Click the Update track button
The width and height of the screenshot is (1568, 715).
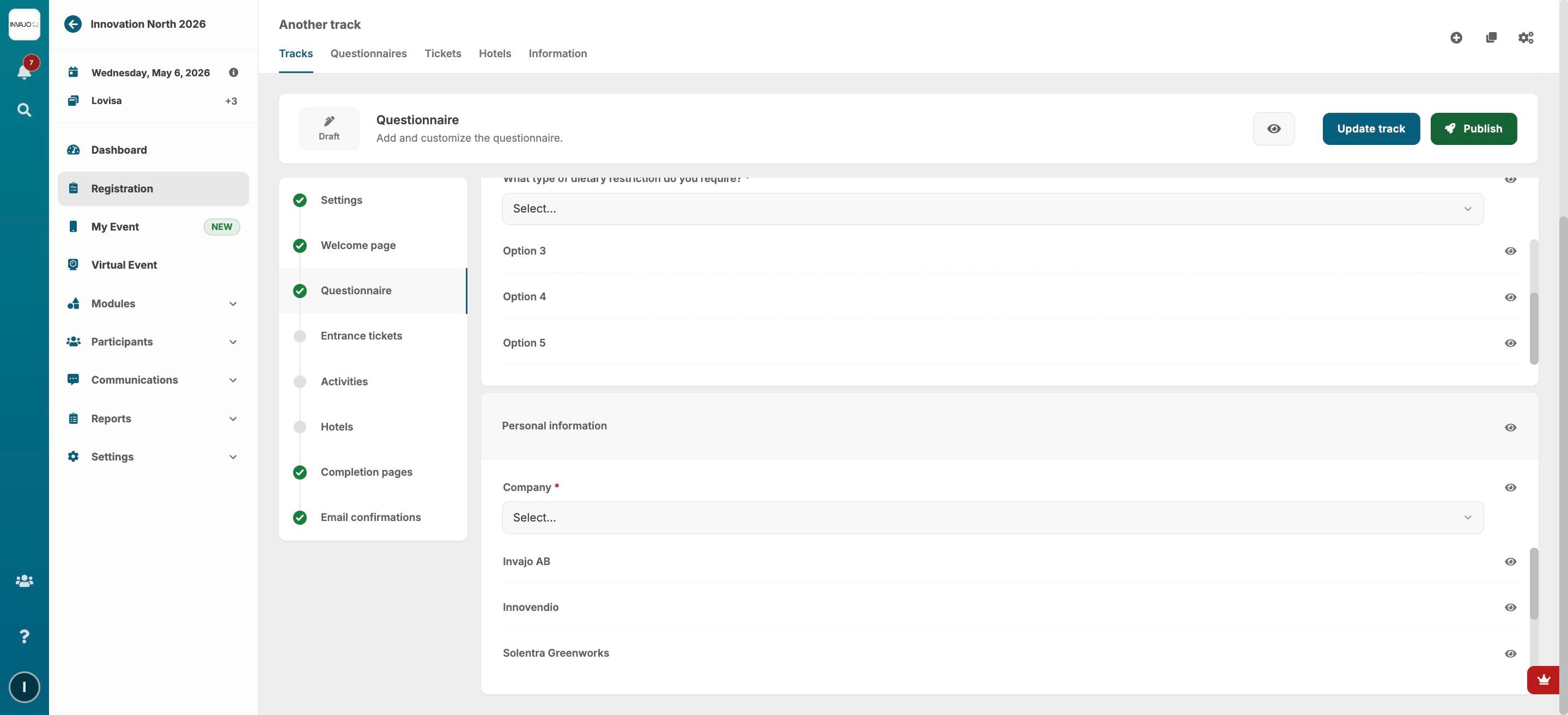[1371, 129]
